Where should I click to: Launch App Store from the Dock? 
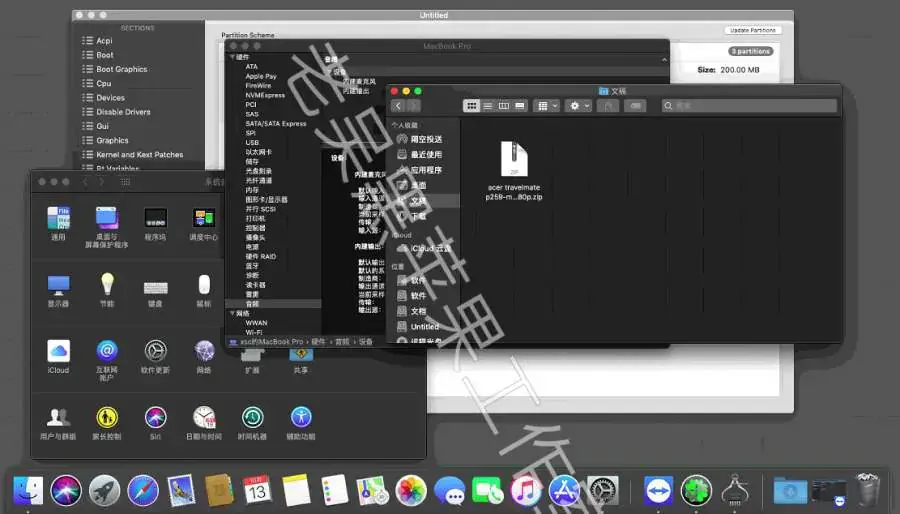(564, 490)
